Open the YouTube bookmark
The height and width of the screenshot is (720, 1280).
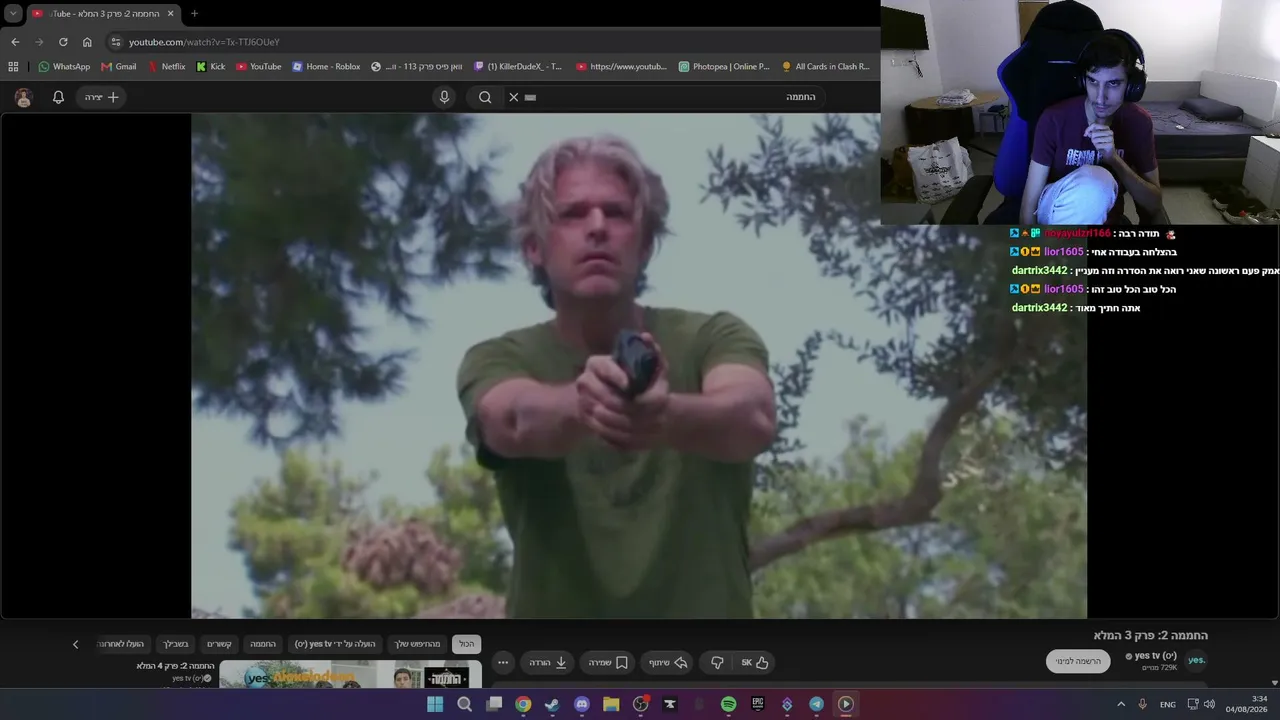click(x=259, y=67)
